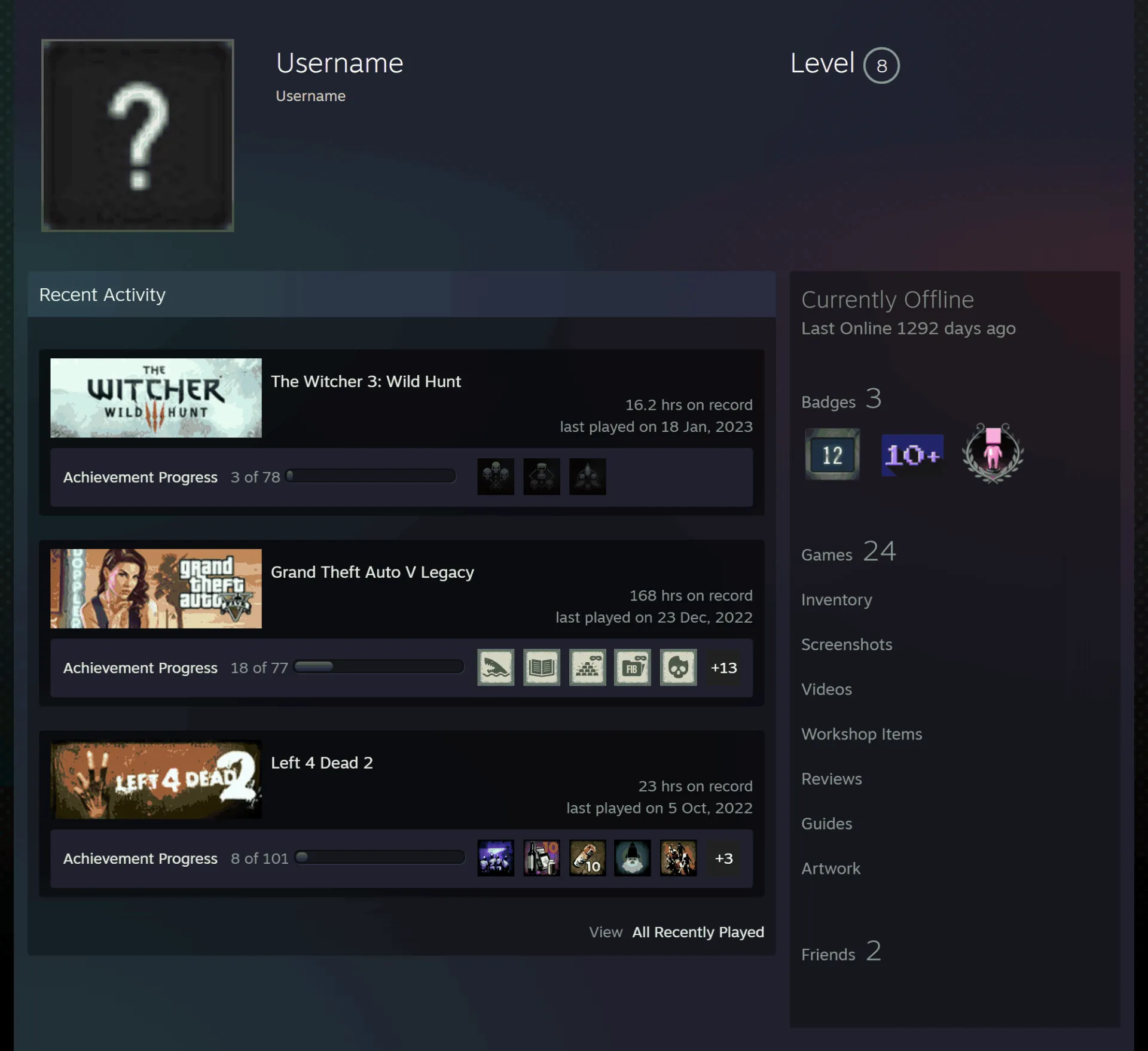Screen dimensions: 1148x1051
Task: Open GTA V open book achievement icon
Action: (542, 667)
